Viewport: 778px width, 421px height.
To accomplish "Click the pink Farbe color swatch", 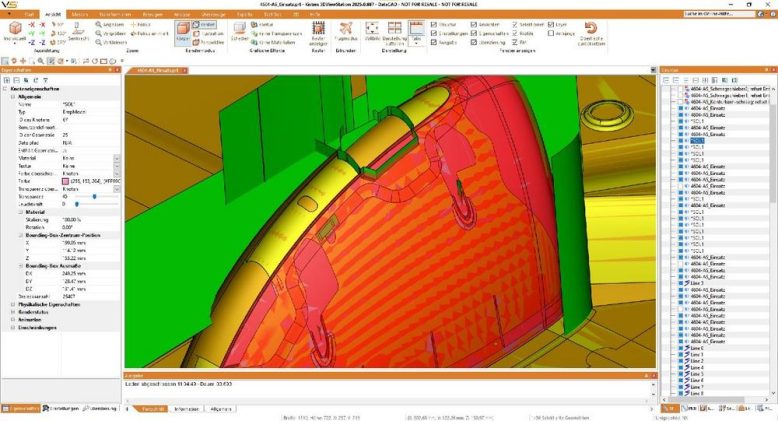I will [x=66, y=180].
